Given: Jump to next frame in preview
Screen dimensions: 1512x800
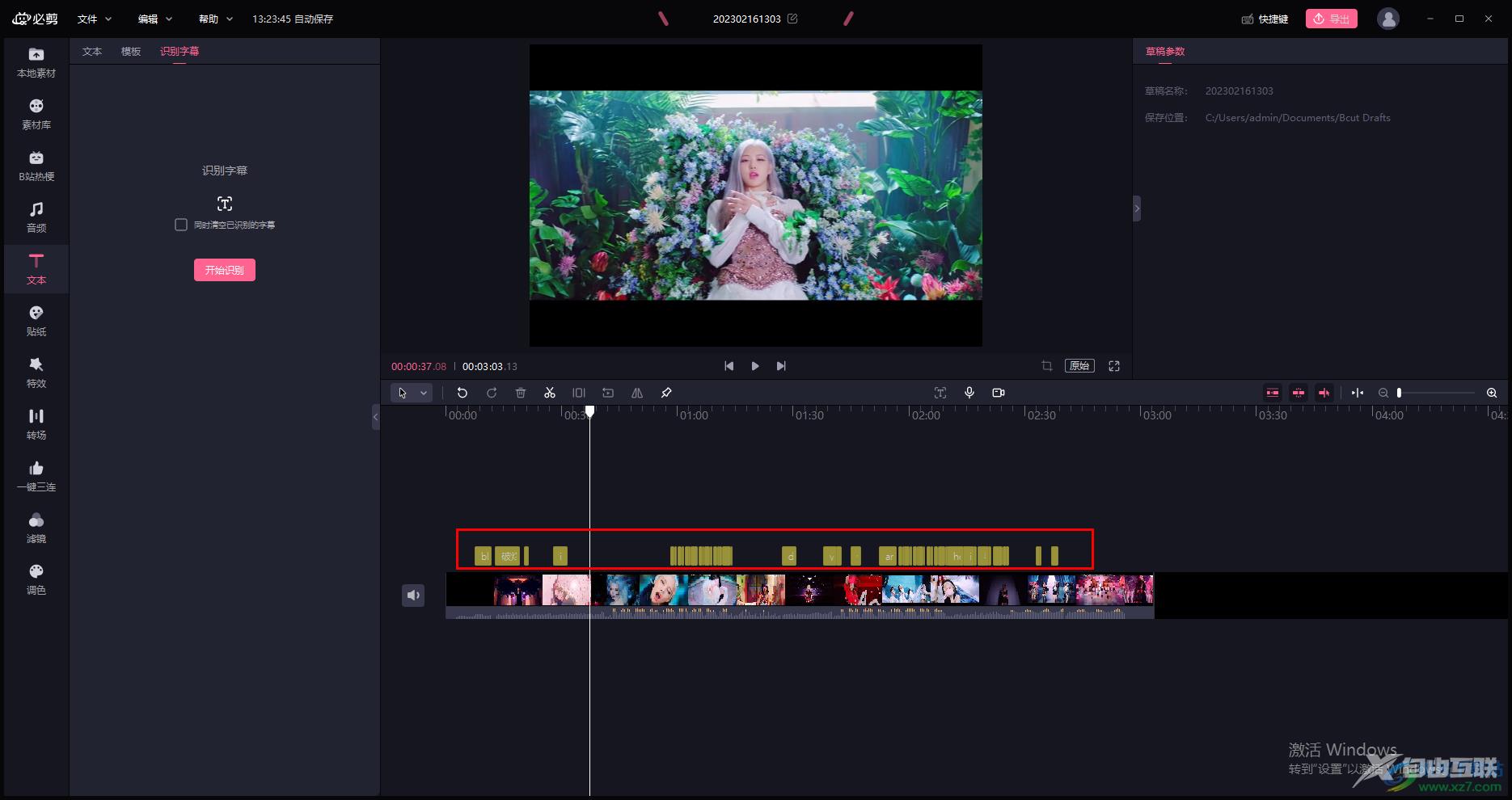Looking at the screenshot, I should 781,366.
